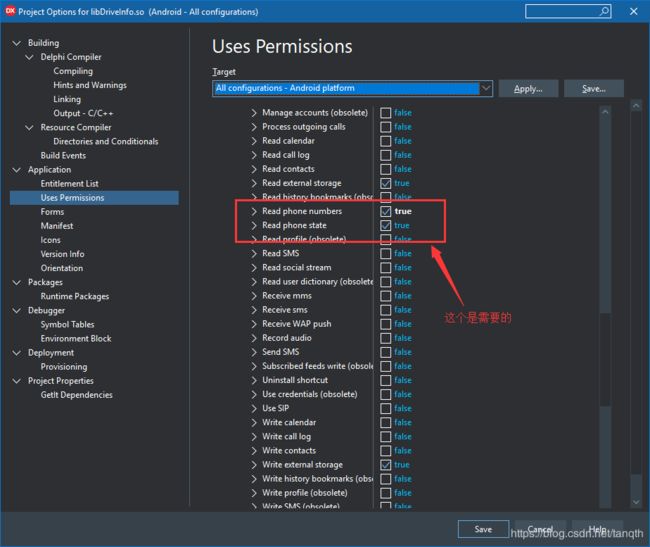Go to Runtime Packages settings

74,296
